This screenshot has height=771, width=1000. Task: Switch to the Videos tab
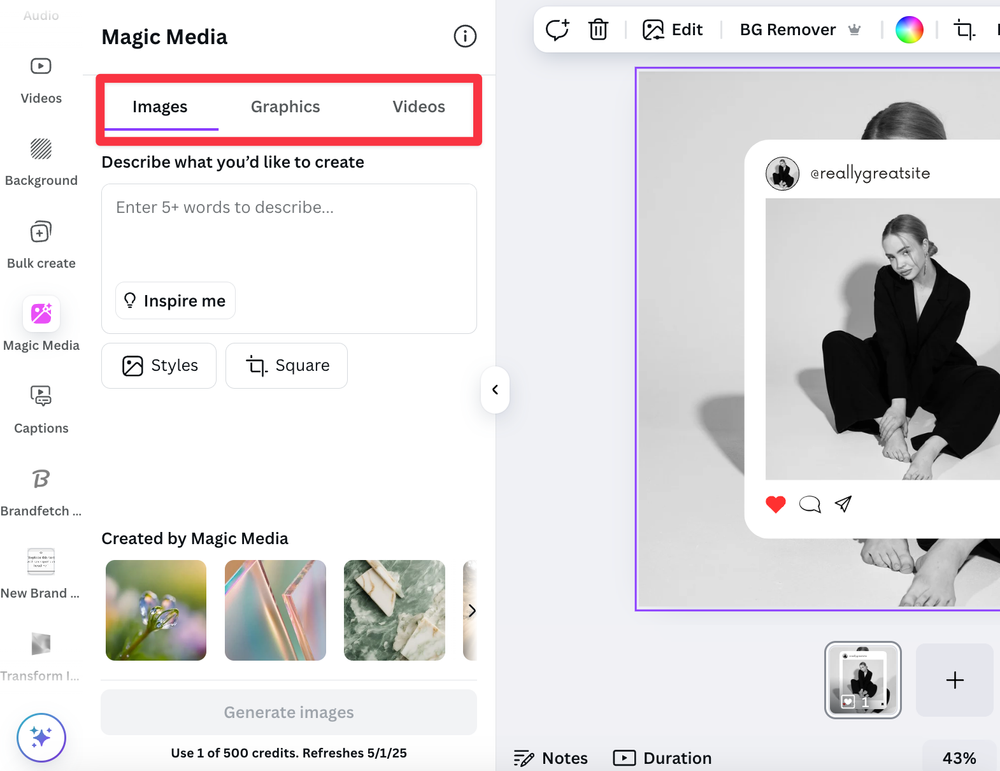pos(418,106)
